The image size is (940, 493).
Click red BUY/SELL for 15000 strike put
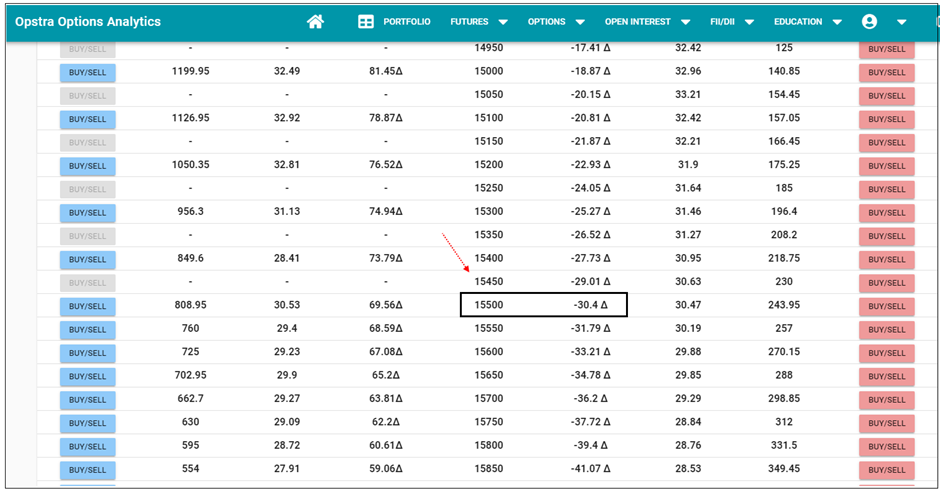[x=886, y=72]
